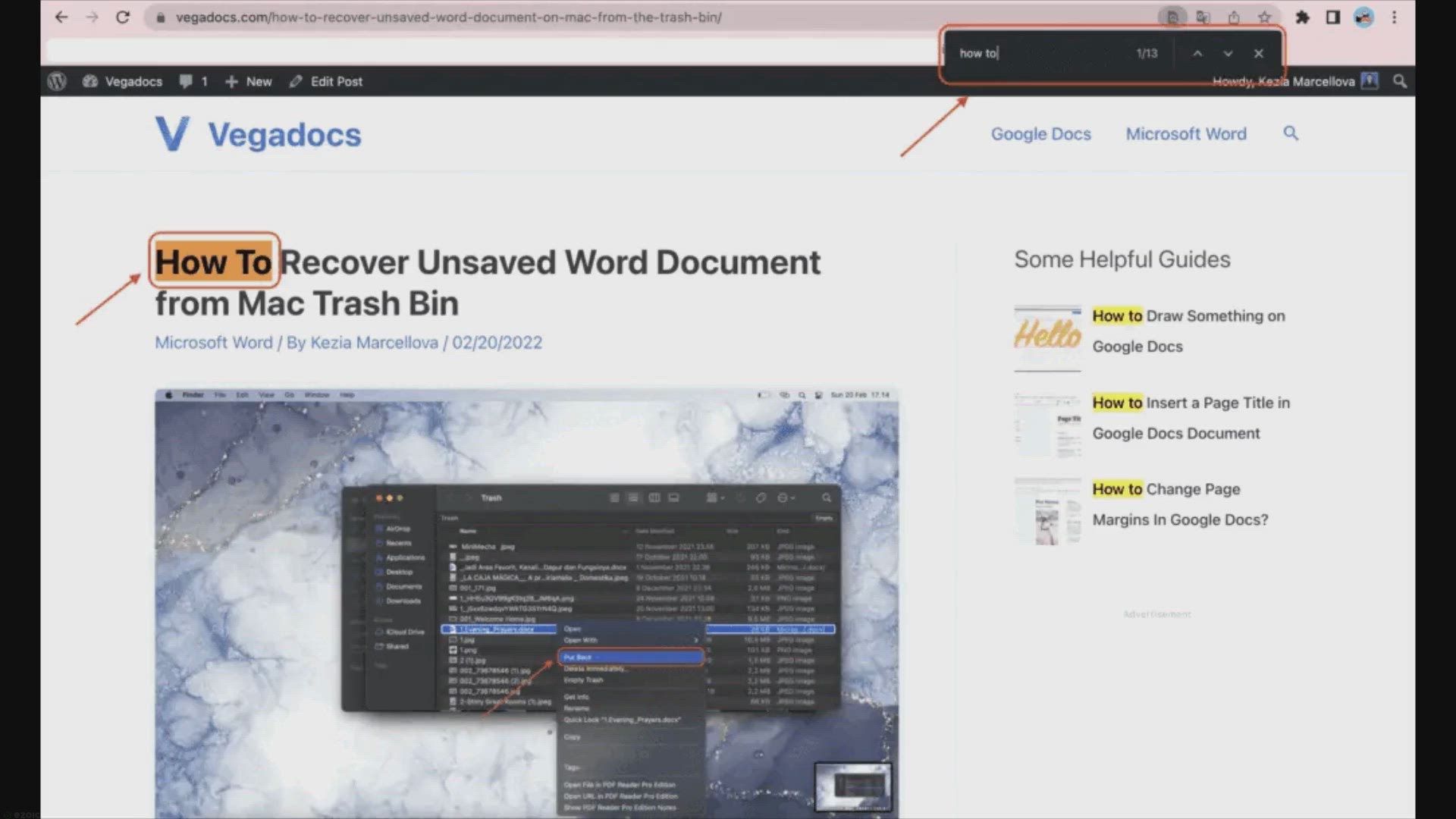The height and width of the screenshot is (819, 1456).
Task: Toggle the browser side panel icon
Action: click(1332, 17)
